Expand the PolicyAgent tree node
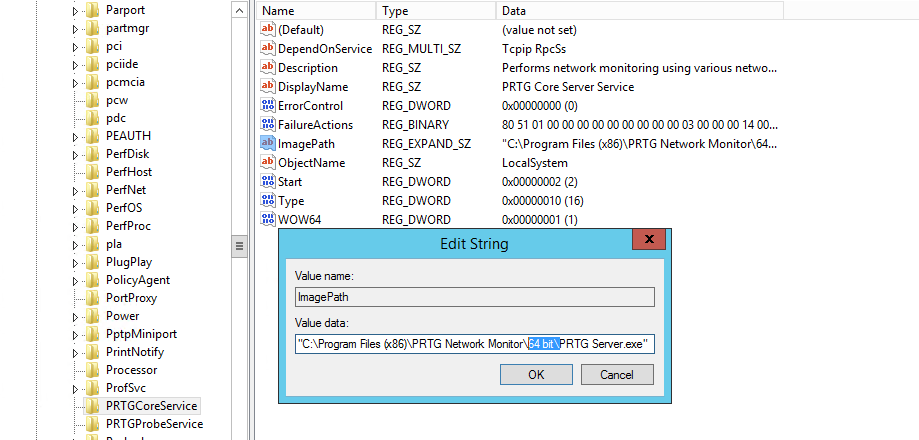 (x=75, y=281)
